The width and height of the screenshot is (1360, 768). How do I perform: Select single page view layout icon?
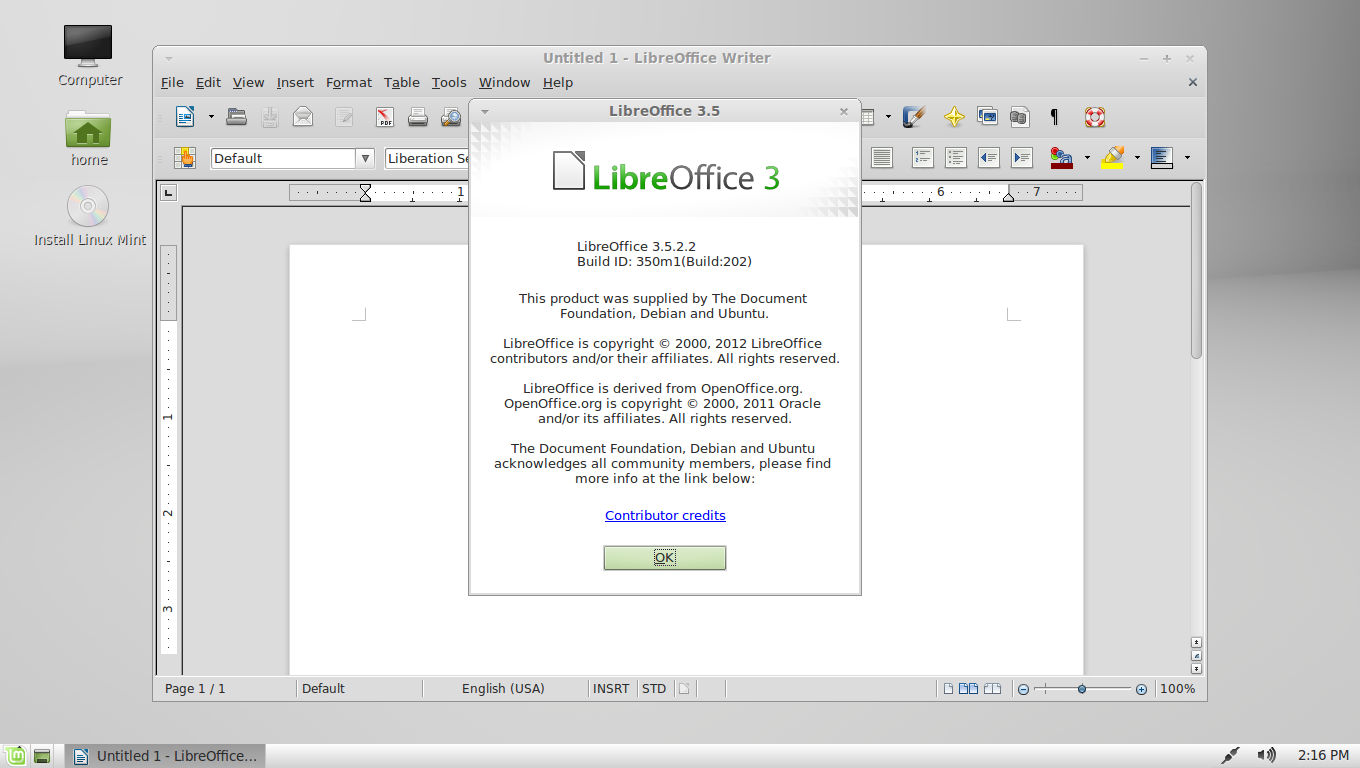click(948, 688)
